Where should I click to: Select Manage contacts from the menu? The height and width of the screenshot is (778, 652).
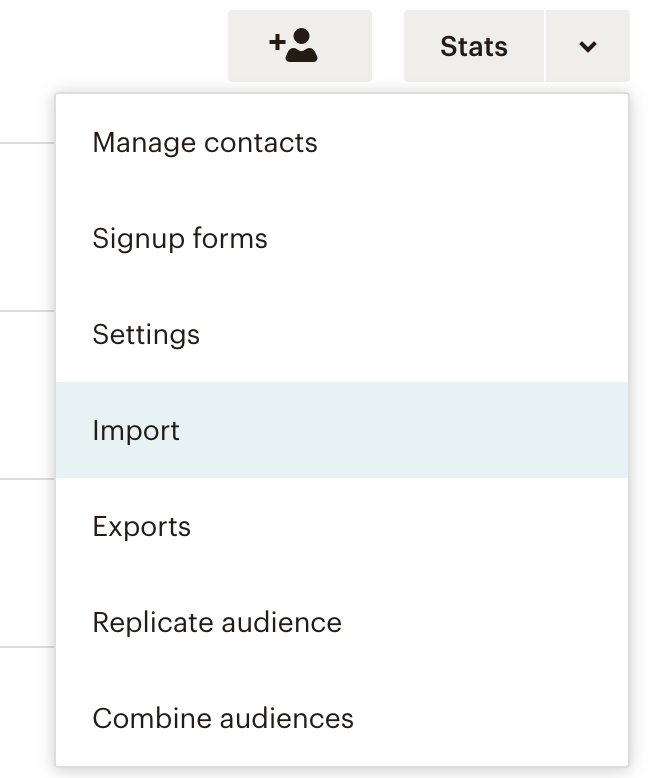205,143
